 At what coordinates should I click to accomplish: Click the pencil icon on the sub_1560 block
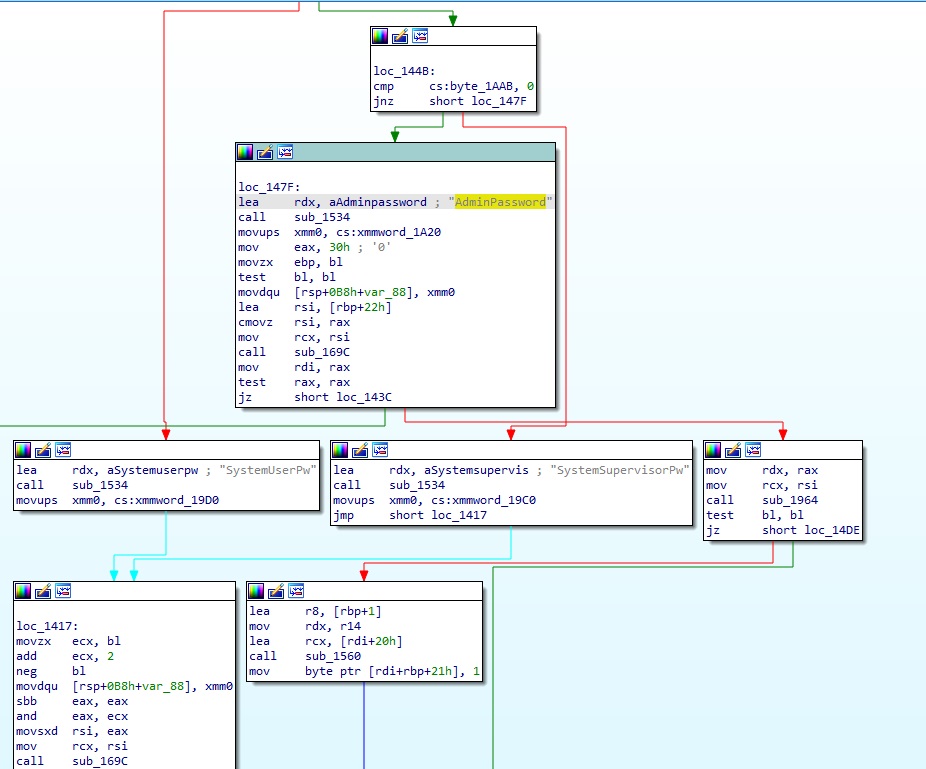tap(276, 591)
